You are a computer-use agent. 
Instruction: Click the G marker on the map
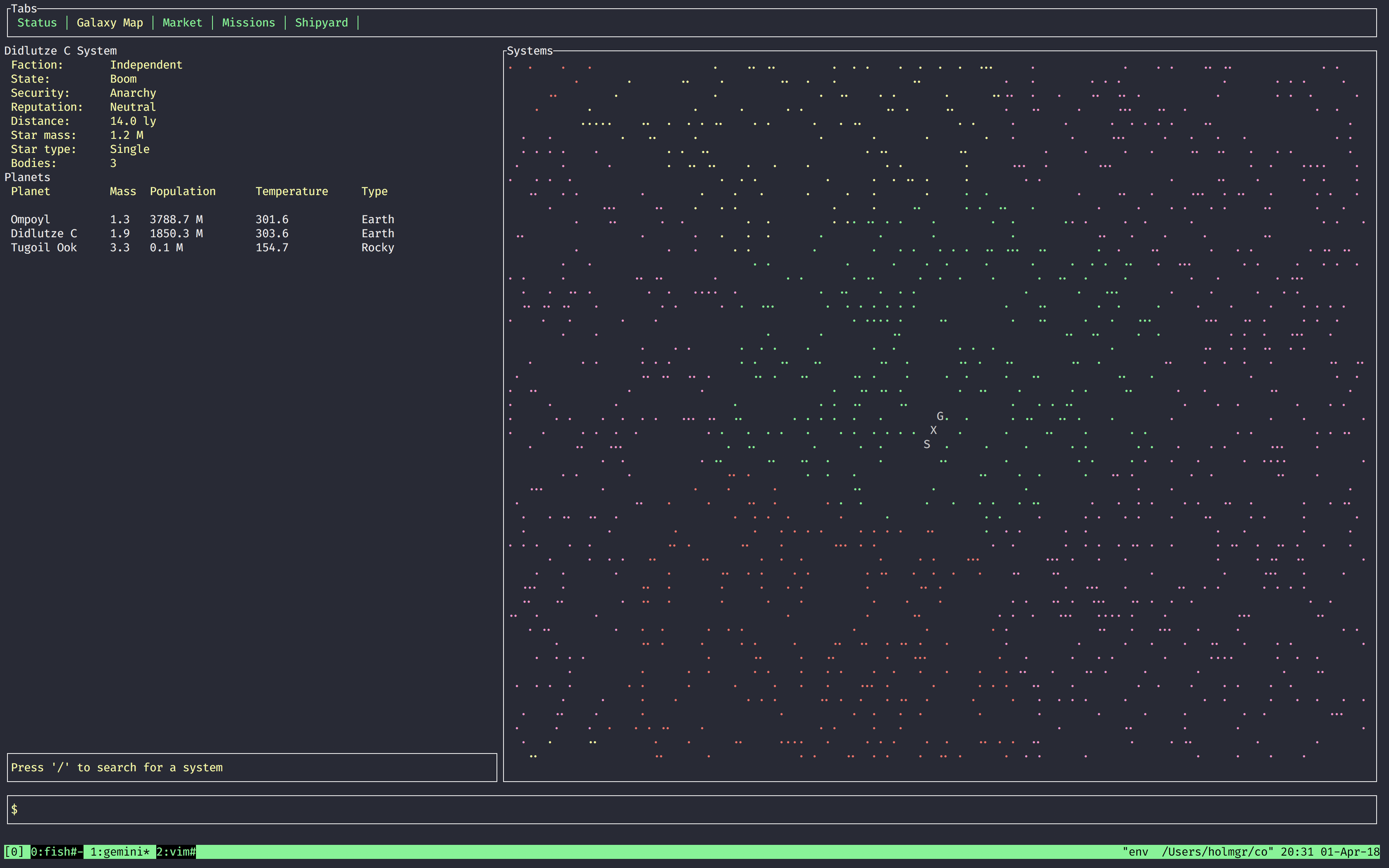click(x=940, y=416)
